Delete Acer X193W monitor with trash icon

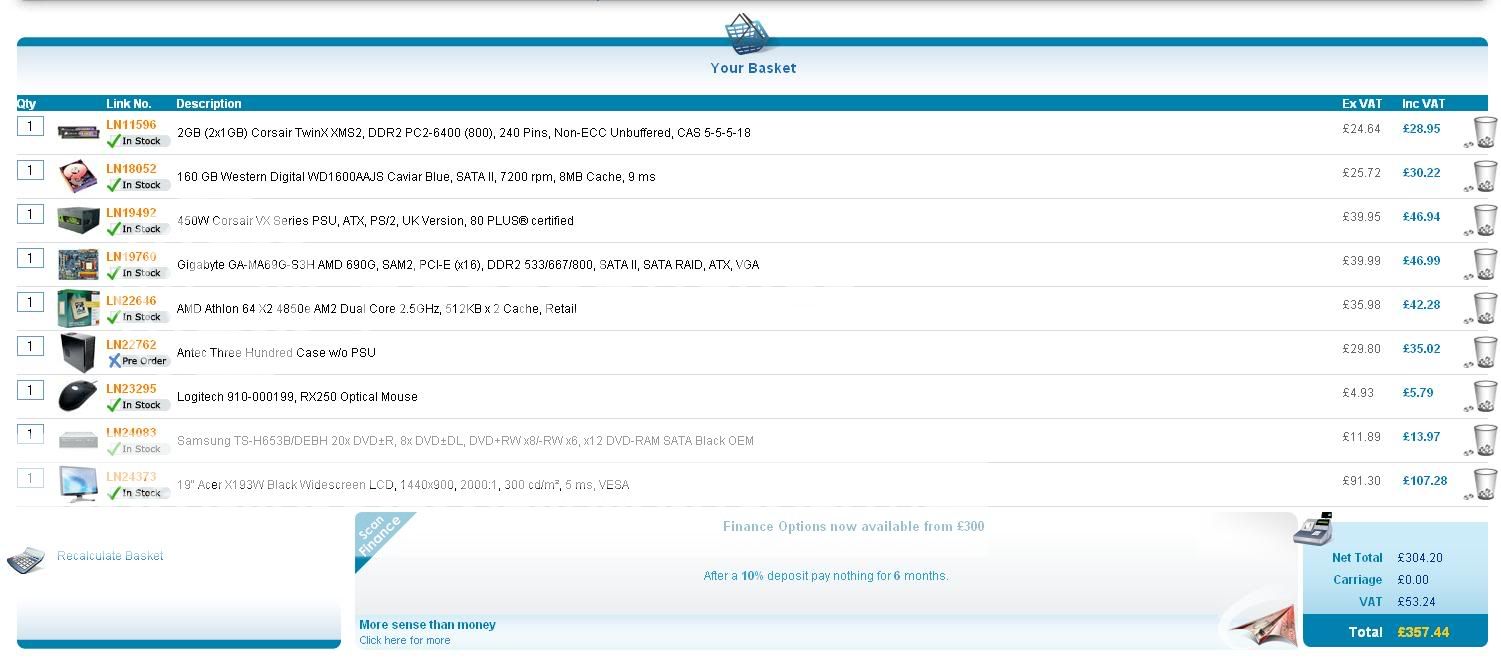point(1484,484)
